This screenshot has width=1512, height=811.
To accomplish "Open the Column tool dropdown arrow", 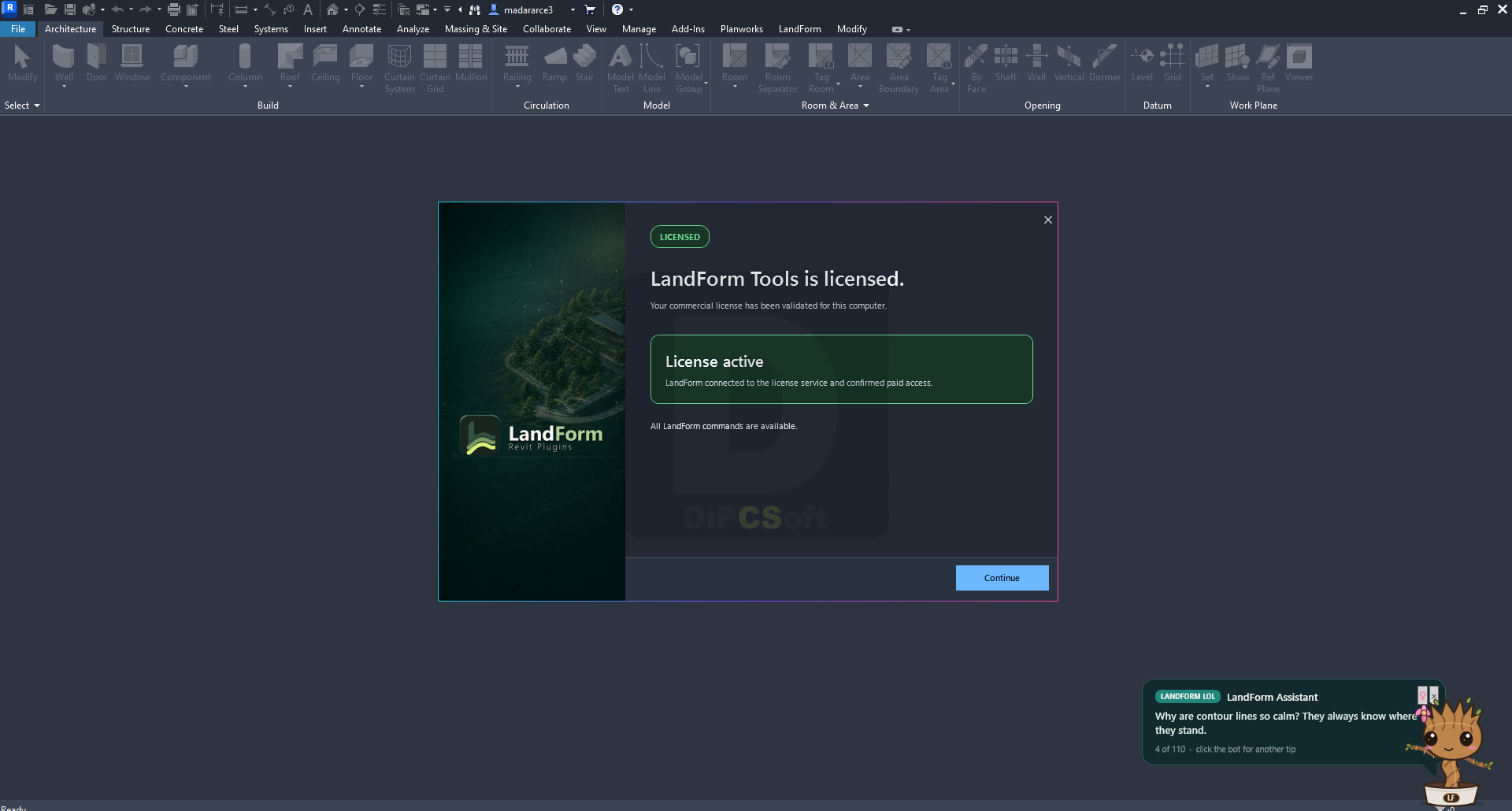I will click(245, 87).
